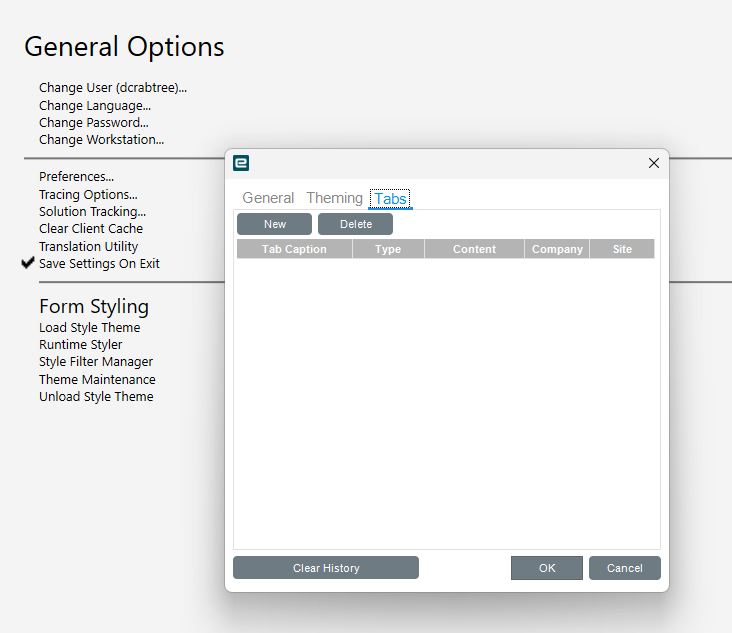Click the Content column header

474,249
